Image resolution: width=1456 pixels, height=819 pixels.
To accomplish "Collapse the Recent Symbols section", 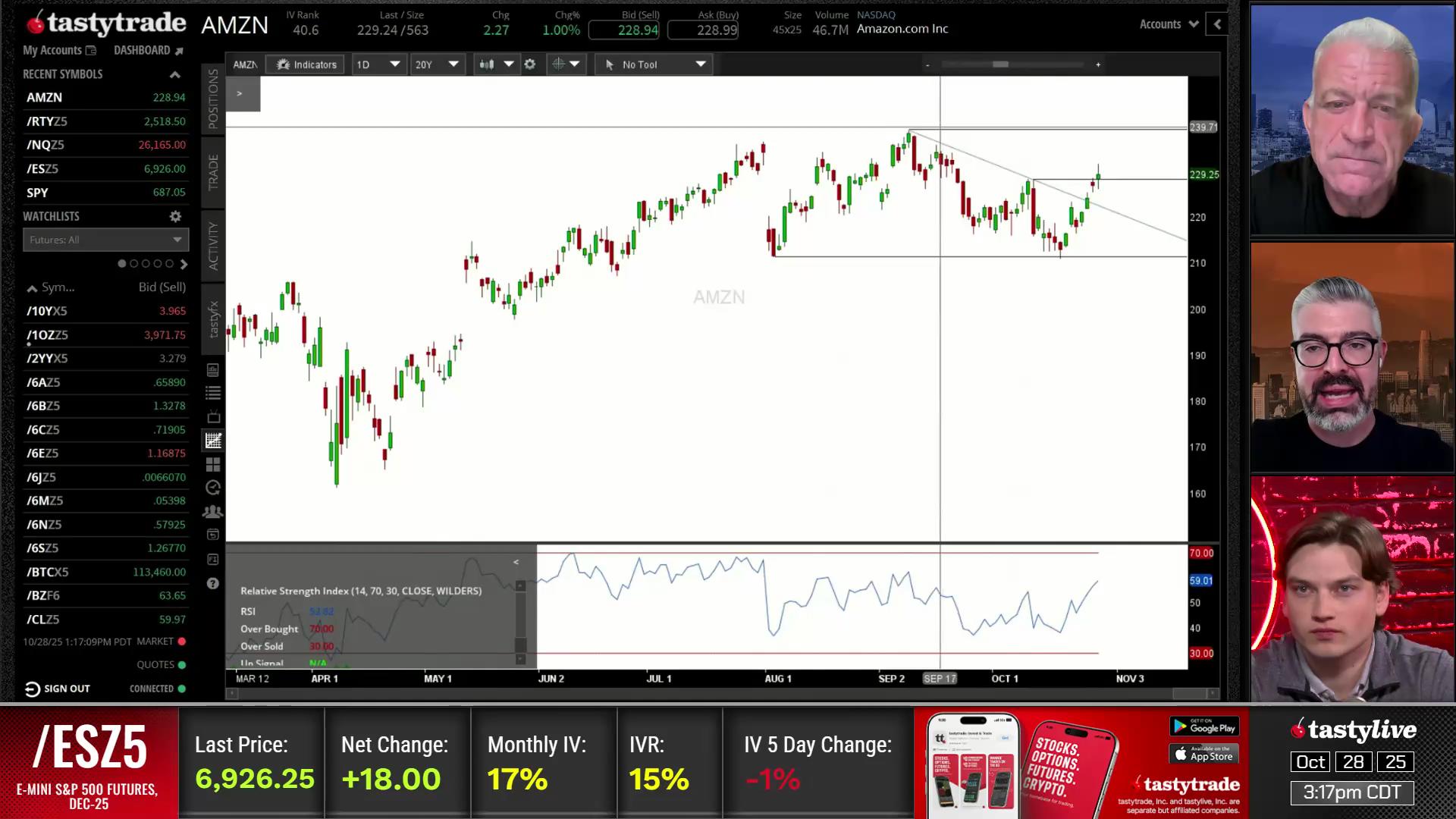I will click(175, 74).
